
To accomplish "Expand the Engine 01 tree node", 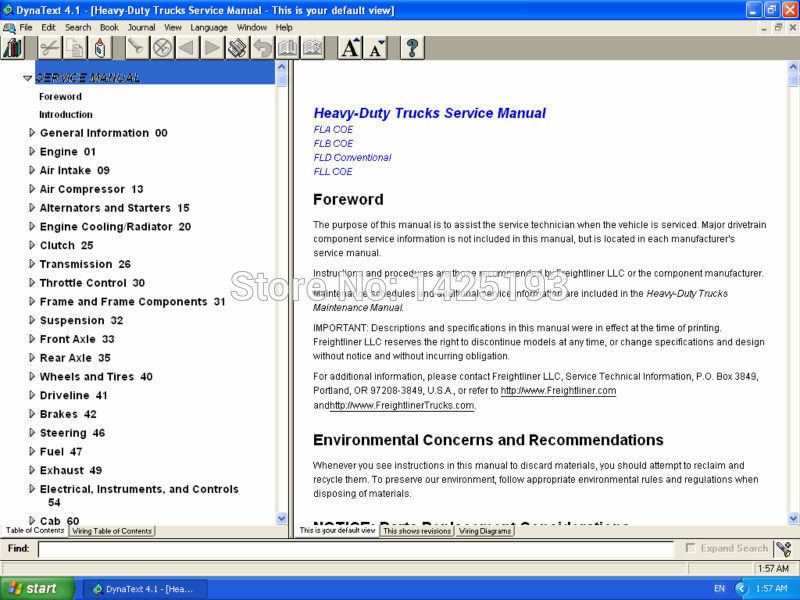I will (x=32, y=152).
